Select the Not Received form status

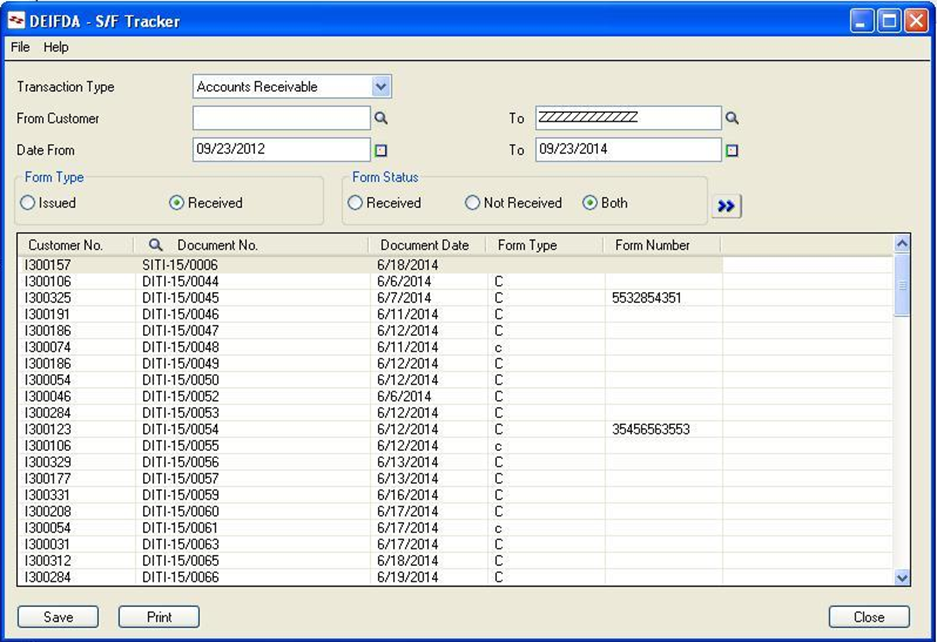472,203
